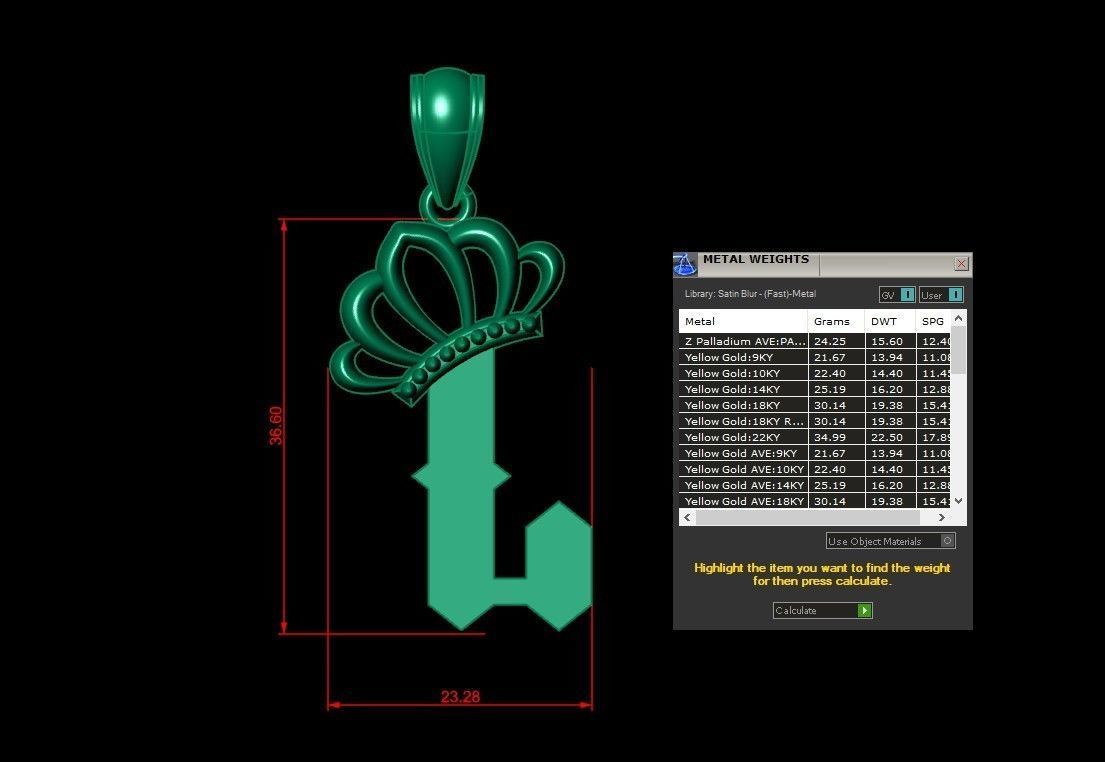
Task: Click the vertical scrollbar up arrow
Action: pyautogui.click(x=958, y=319)
